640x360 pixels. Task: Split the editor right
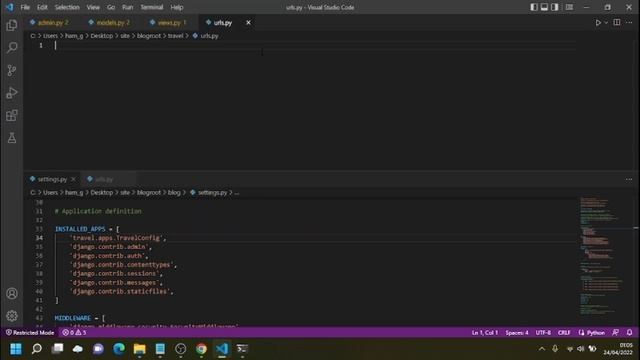click(617, 22)
